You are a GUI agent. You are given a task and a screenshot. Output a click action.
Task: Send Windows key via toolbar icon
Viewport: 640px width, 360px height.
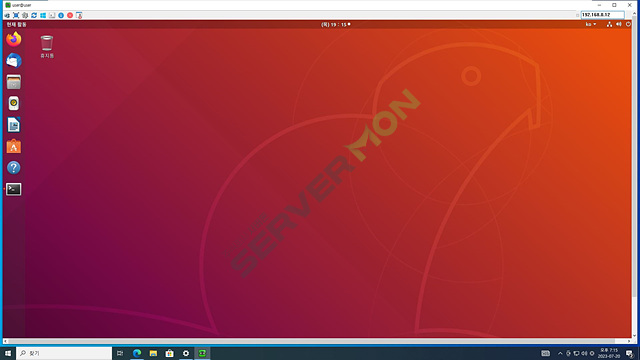pyautogui.click(x=43, y=16)
